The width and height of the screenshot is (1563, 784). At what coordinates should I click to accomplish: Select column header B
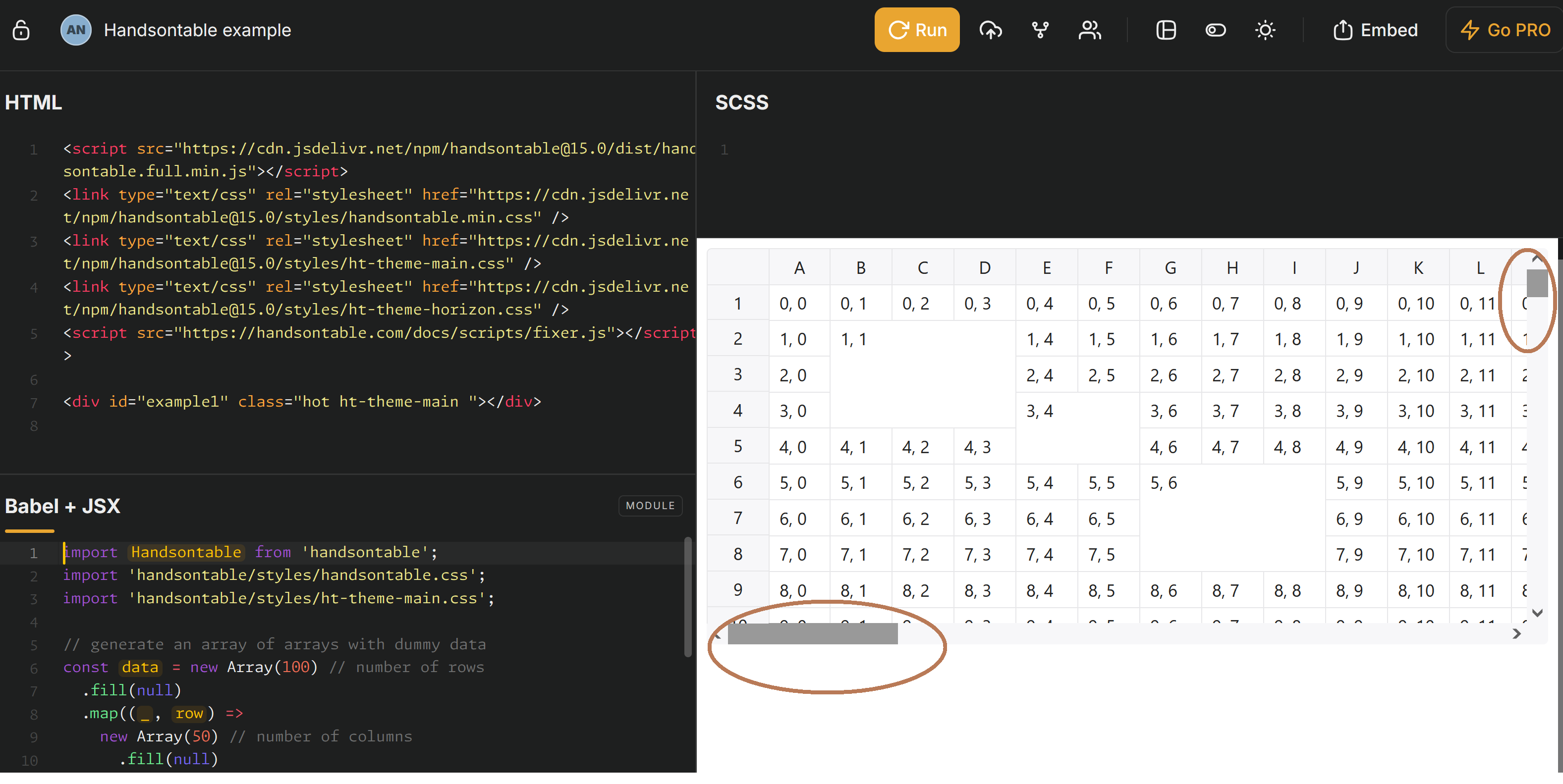861,267
